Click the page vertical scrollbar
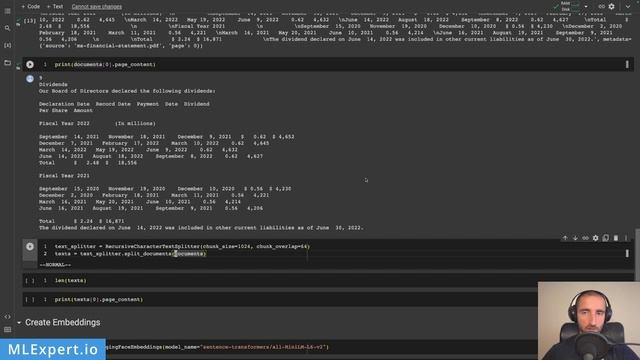The image size is (640, 360). [x=637, y=254]
